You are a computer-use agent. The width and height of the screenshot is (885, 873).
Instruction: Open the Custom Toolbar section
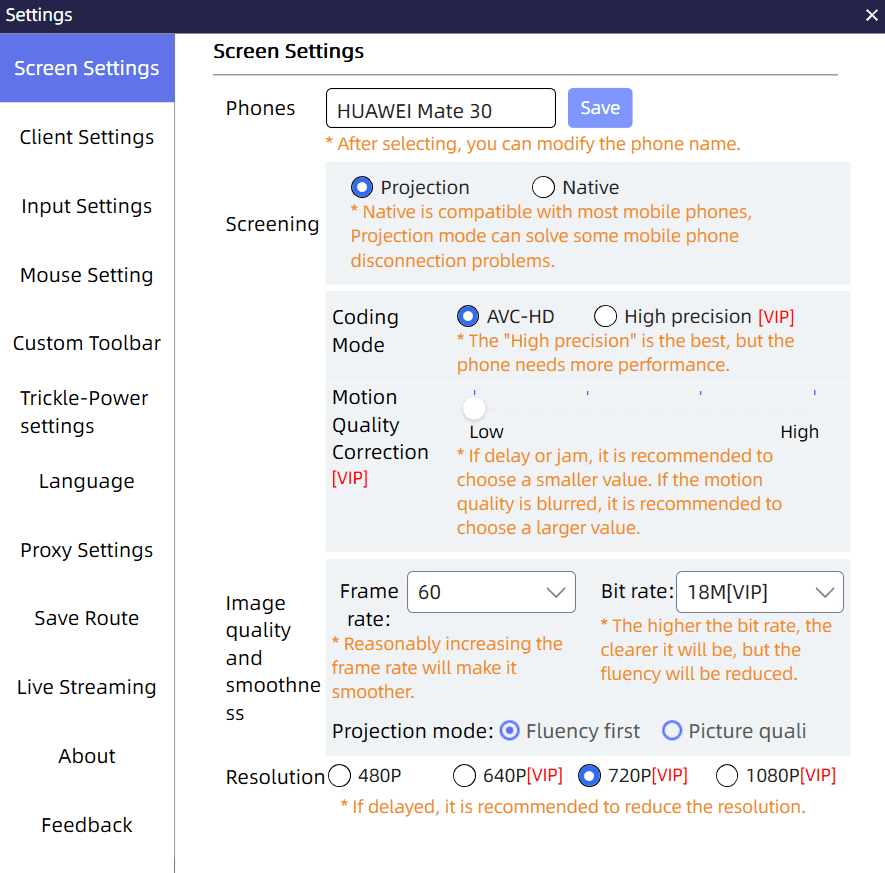pos(87,343)
